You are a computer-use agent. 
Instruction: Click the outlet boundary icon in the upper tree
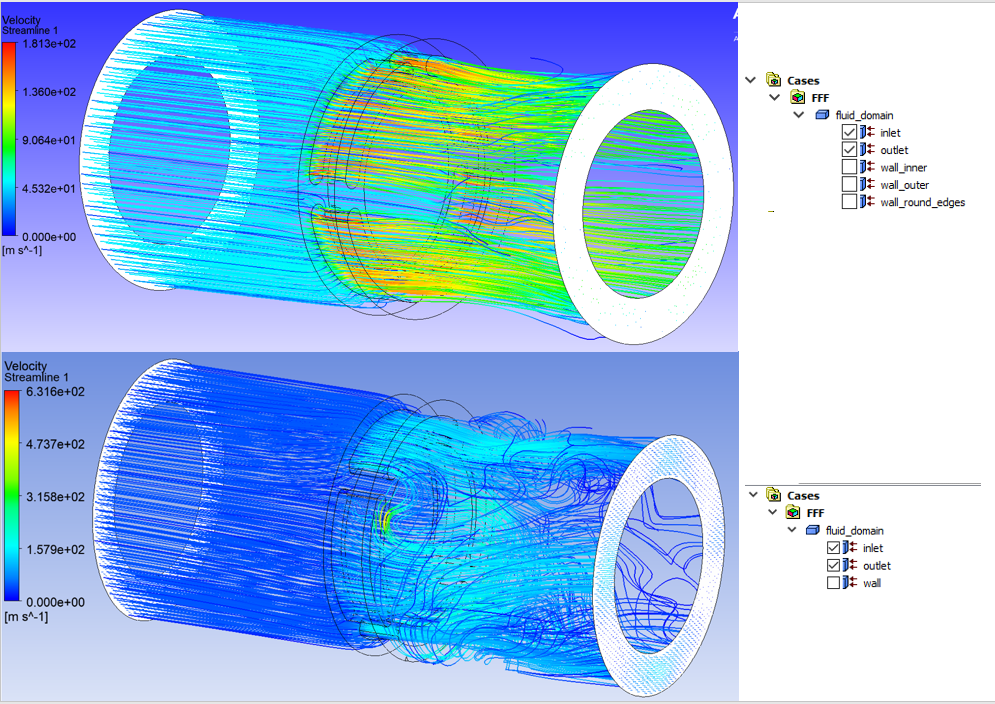(x=867, y=149)
